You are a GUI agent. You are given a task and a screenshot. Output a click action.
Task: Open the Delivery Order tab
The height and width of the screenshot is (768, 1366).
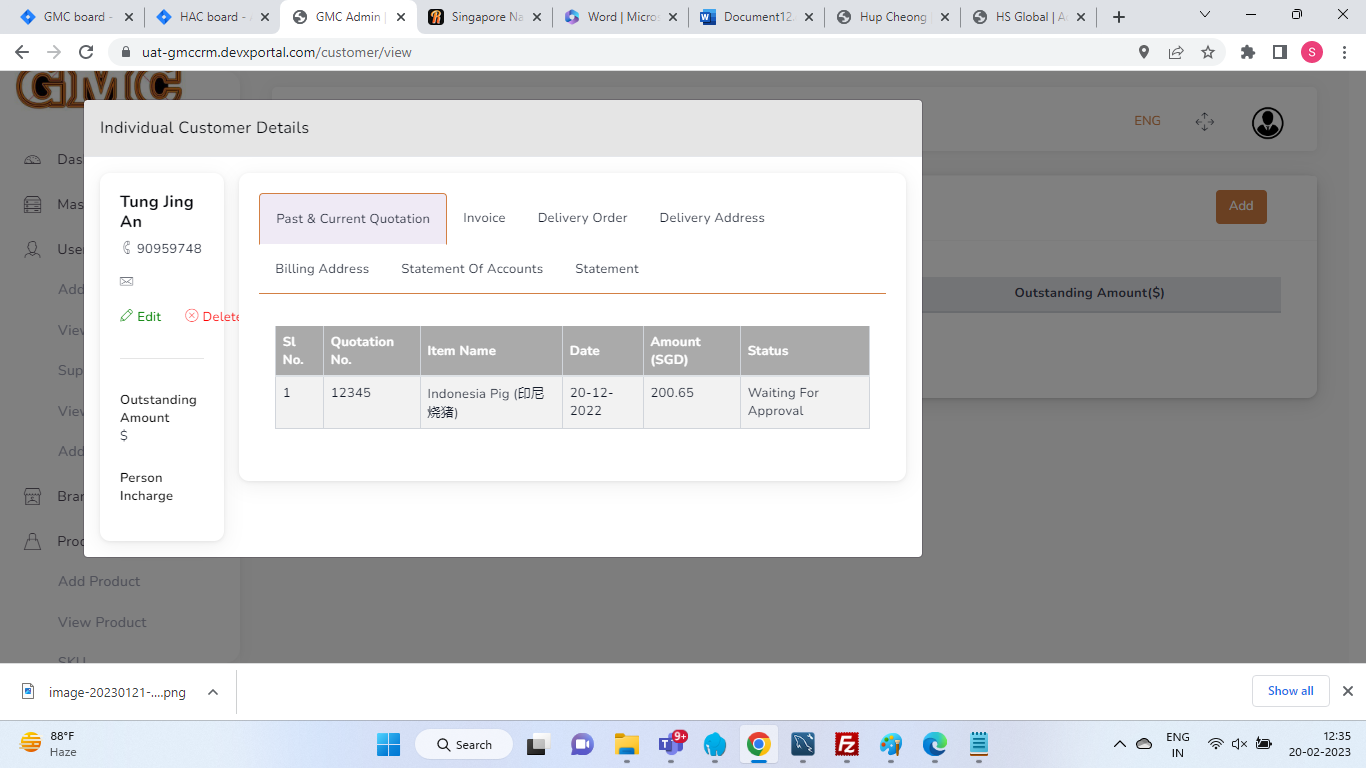pos(582,218)
